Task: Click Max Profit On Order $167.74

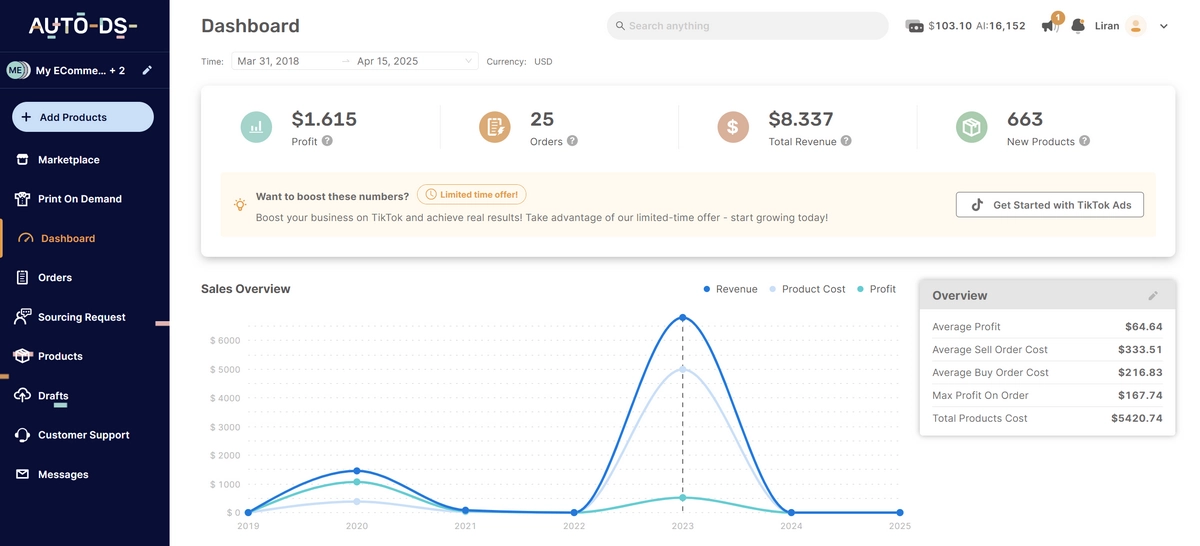Action: click(1047, 395)
